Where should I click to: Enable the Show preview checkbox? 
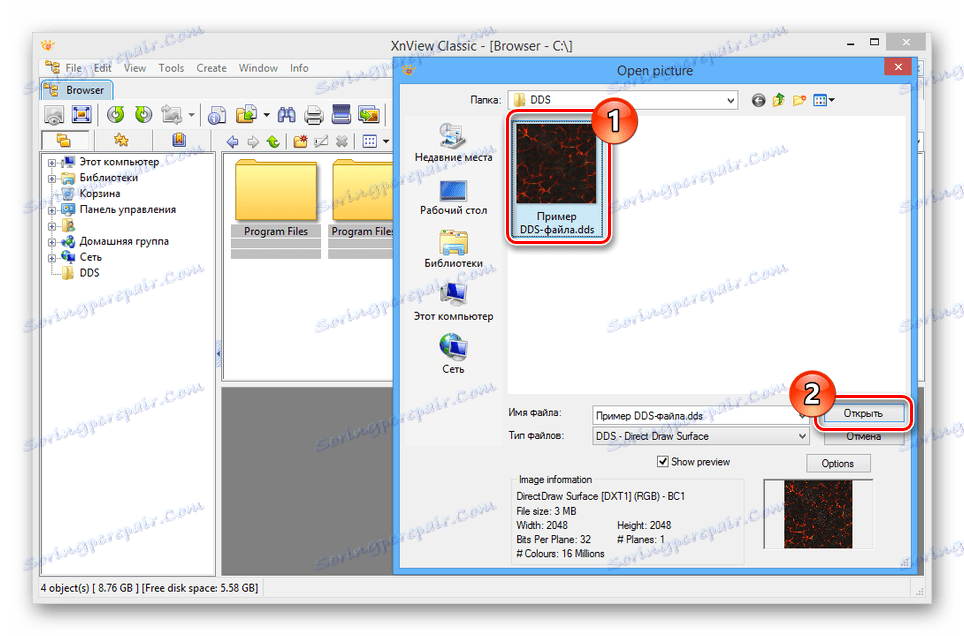(x=665, y=461)
